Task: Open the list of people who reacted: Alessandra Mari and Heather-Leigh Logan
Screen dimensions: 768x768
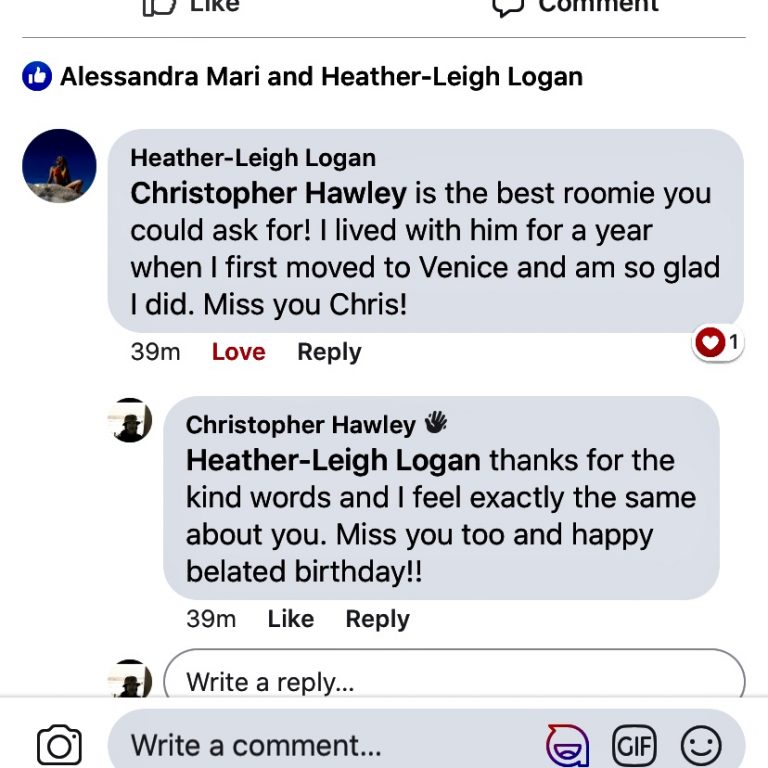Action: [321, 76]
